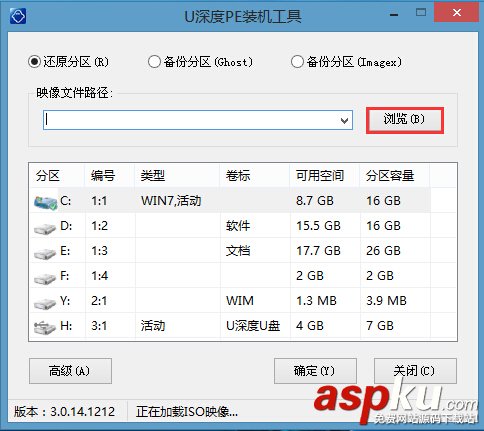Screen dimensions: 484x431
Task: Select the WIN7,活动 type cell
Action: (171, 201)
